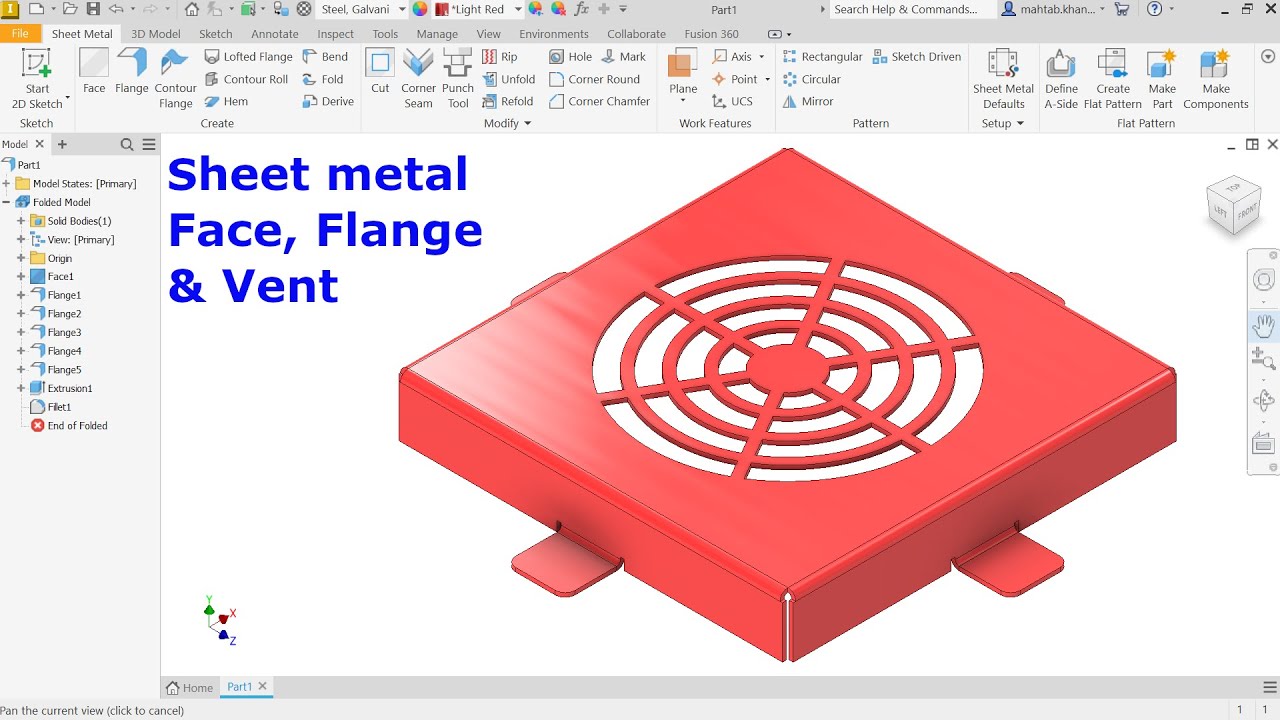Click the ViewCube in the corner

(1233, 205)
